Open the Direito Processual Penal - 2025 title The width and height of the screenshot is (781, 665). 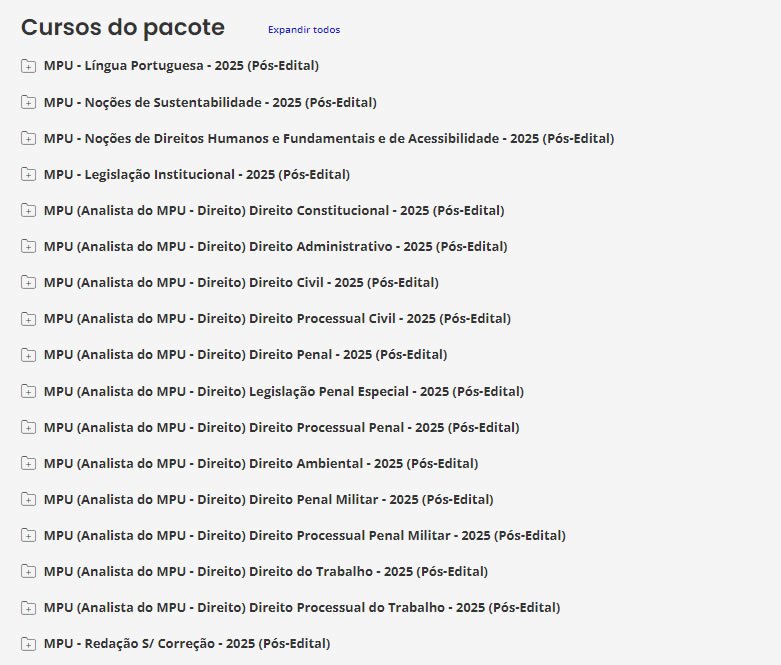pos(281,427)
